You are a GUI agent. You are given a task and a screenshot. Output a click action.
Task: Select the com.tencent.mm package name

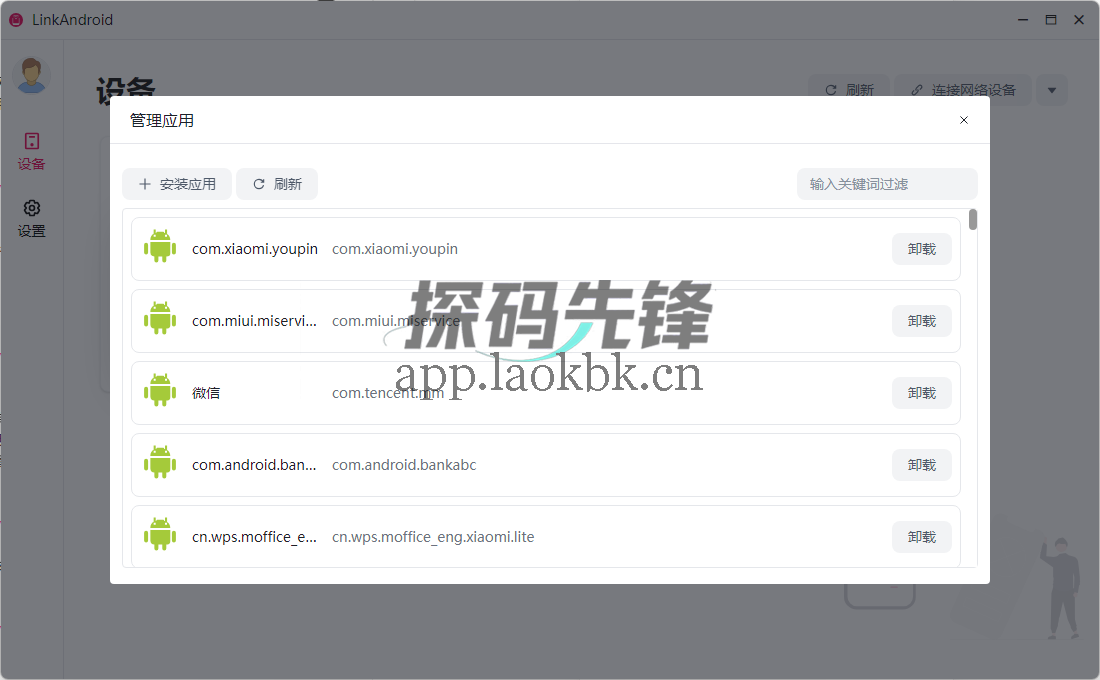tap(388, 393)
